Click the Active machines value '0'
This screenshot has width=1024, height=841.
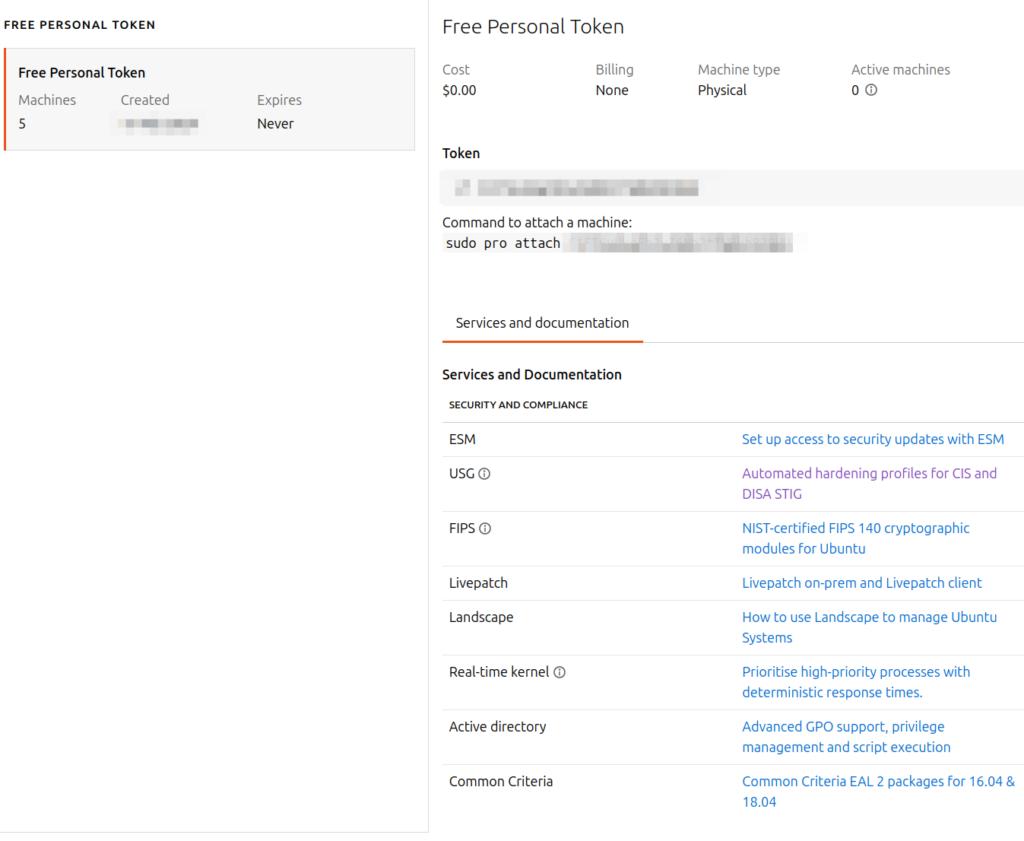point(855,91)
